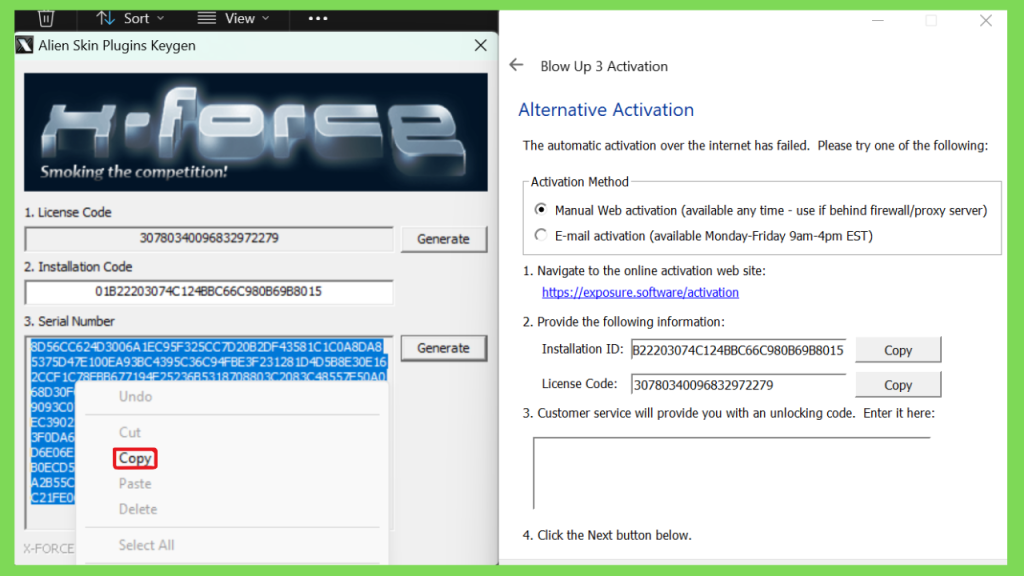Image resolution: width=1024 pixels, height=576 pixels.
Task: Click the Alternative Activation heading
Action: (606, 110)
